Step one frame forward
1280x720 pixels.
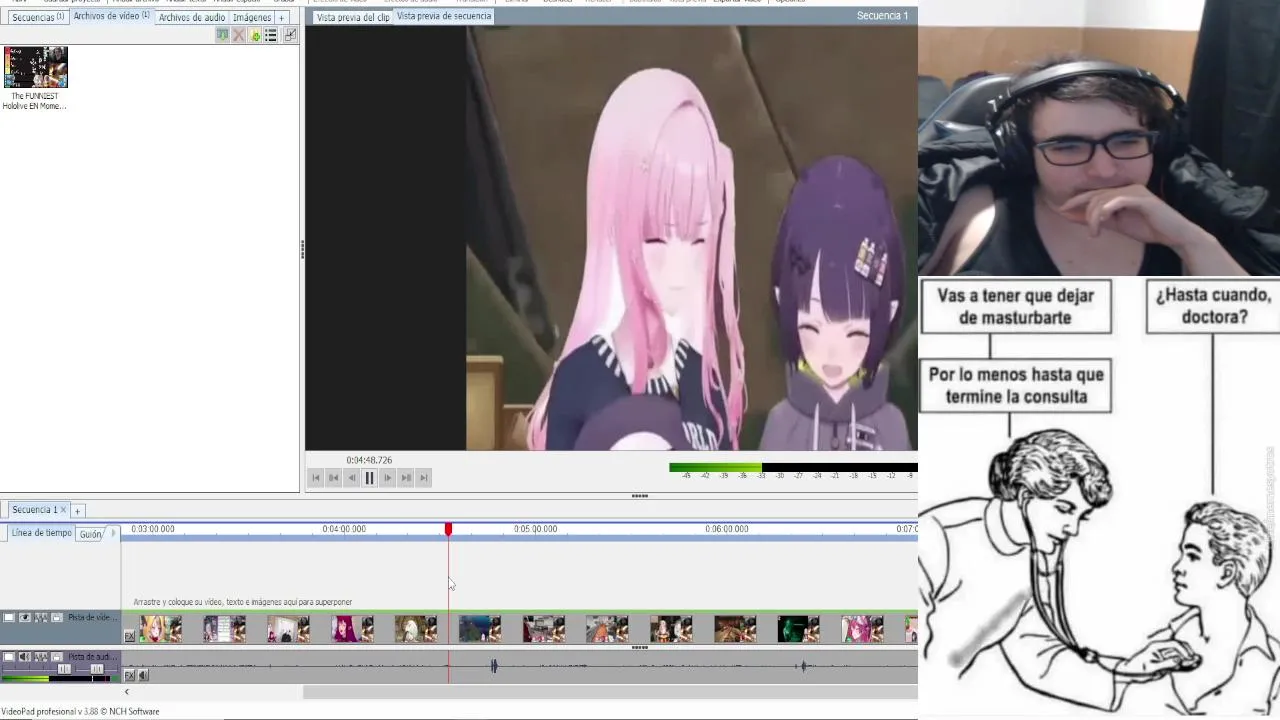387,478
